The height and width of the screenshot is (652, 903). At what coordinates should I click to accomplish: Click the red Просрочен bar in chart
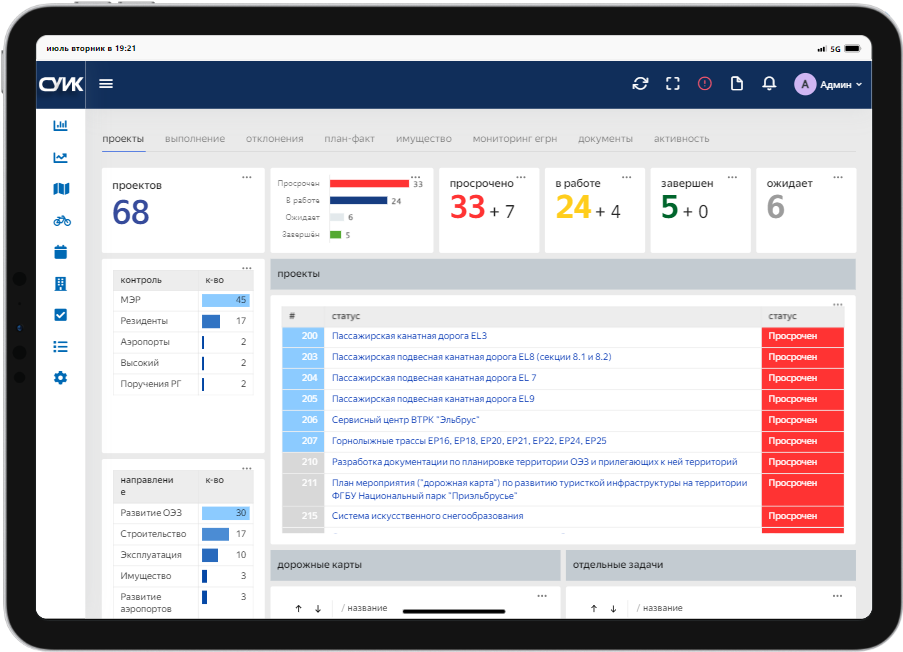(x=369, y=184)
